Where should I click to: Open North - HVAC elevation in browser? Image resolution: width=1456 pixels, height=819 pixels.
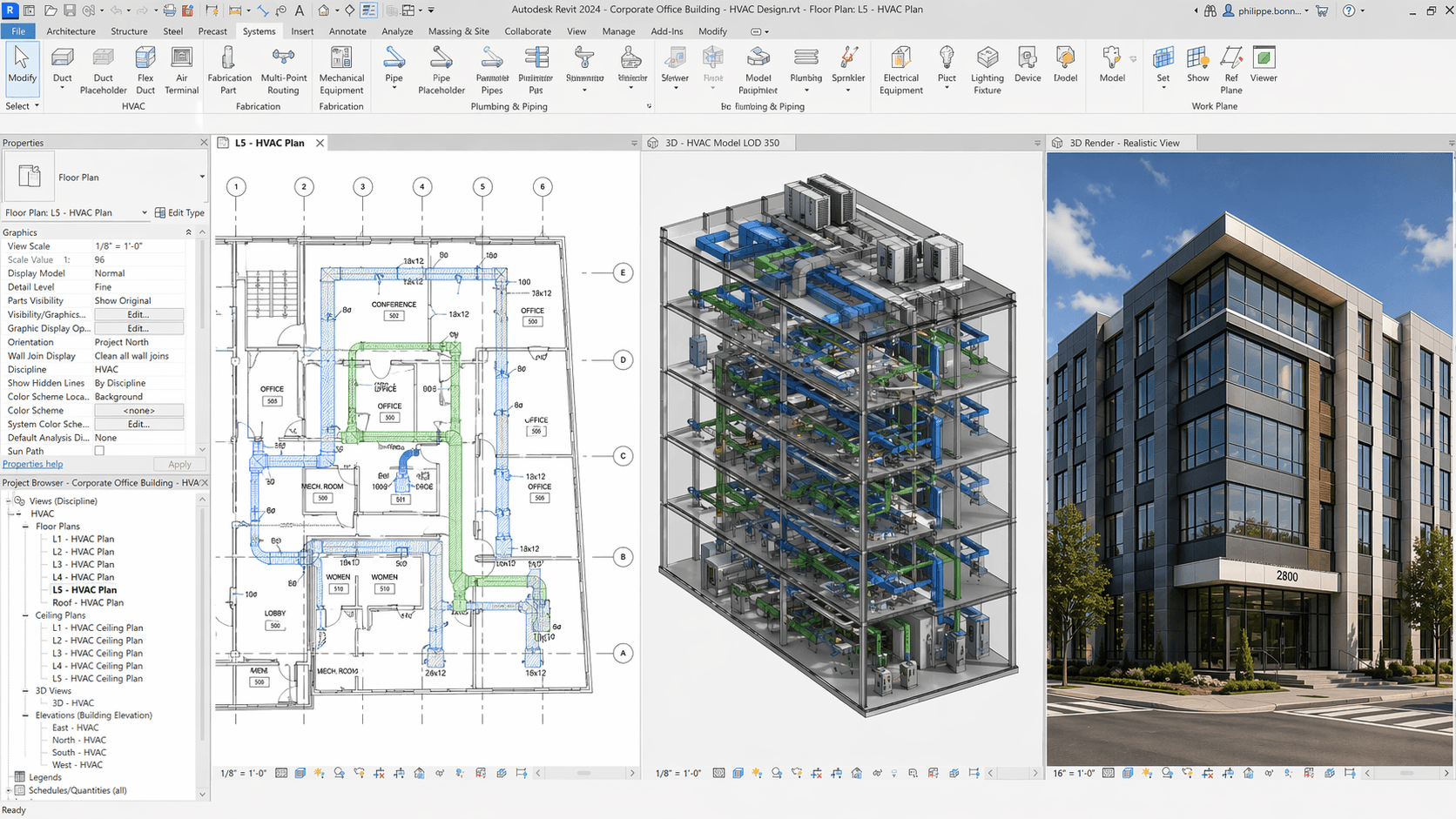tap(79, 740)
